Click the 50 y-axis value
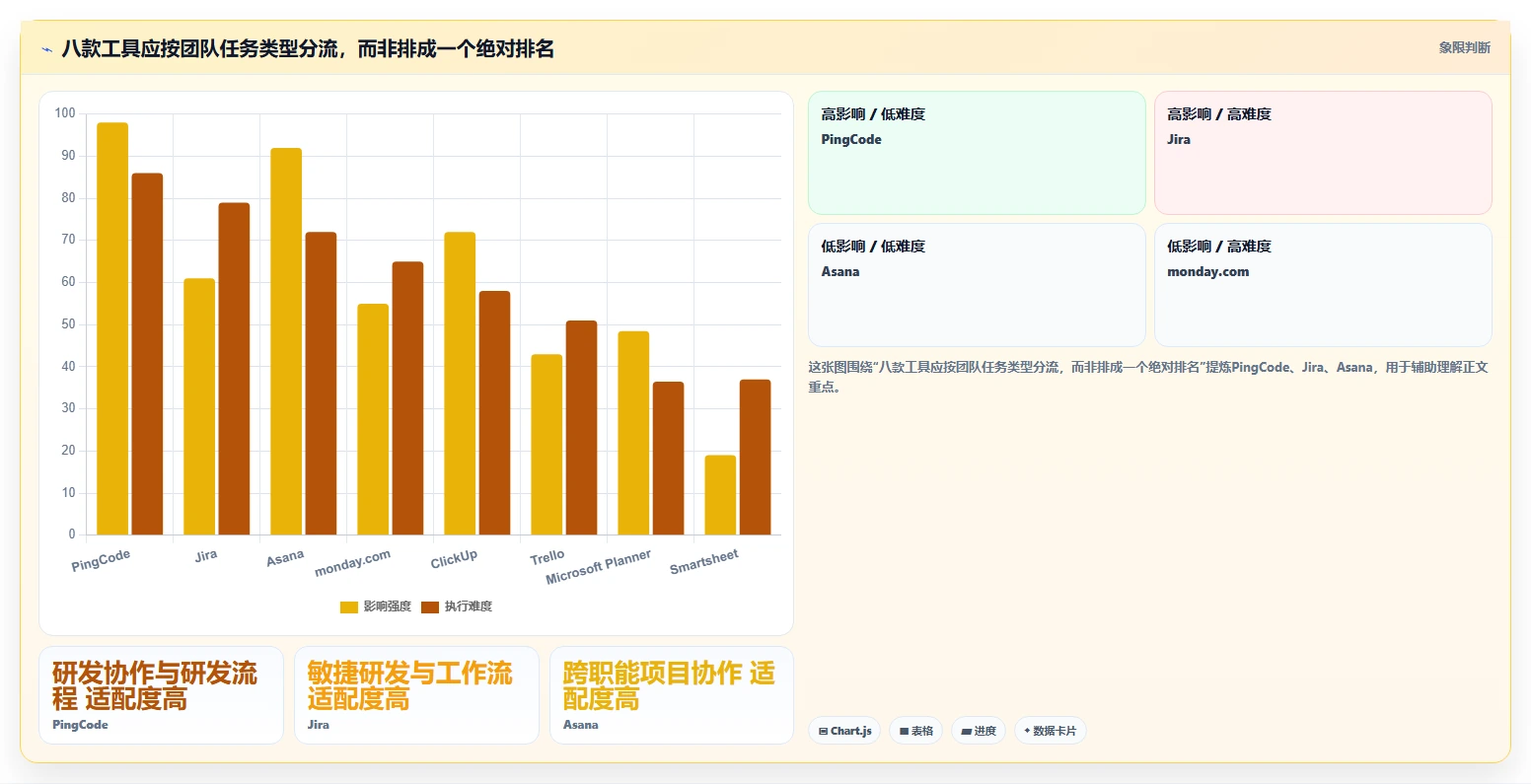 coord(68,324)
